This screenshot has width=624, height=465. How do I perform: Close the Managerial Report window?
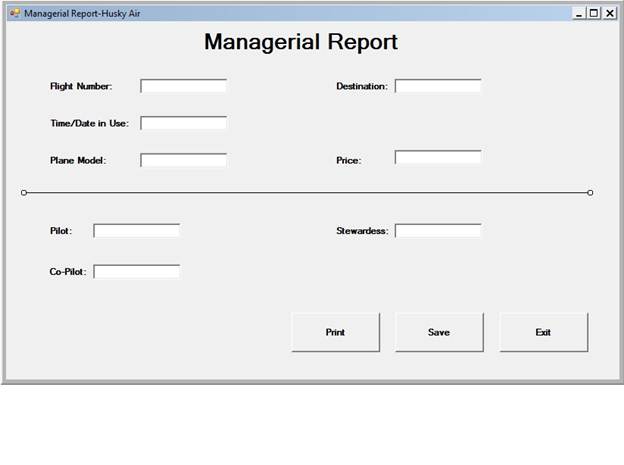coord(609,13)
